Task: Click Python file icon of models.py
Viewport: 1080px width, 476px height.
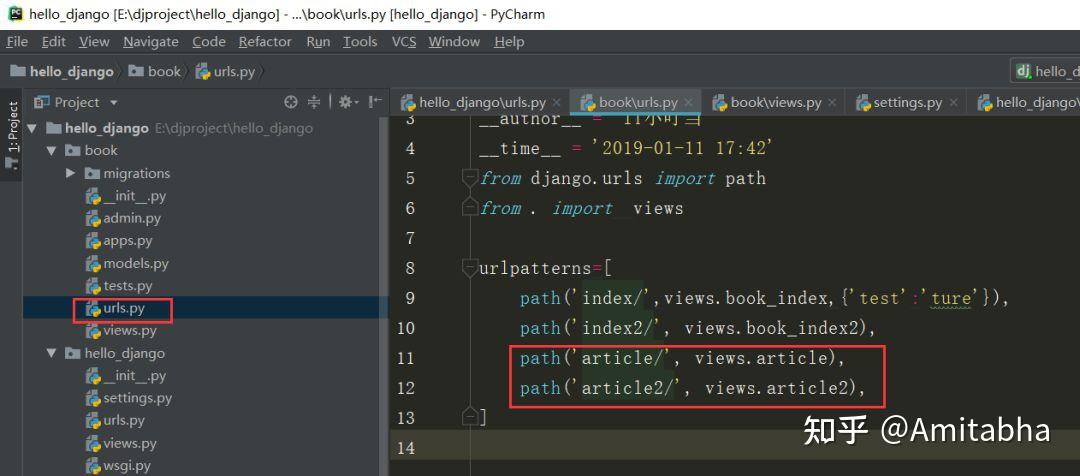Action: [x=93, y=264]
